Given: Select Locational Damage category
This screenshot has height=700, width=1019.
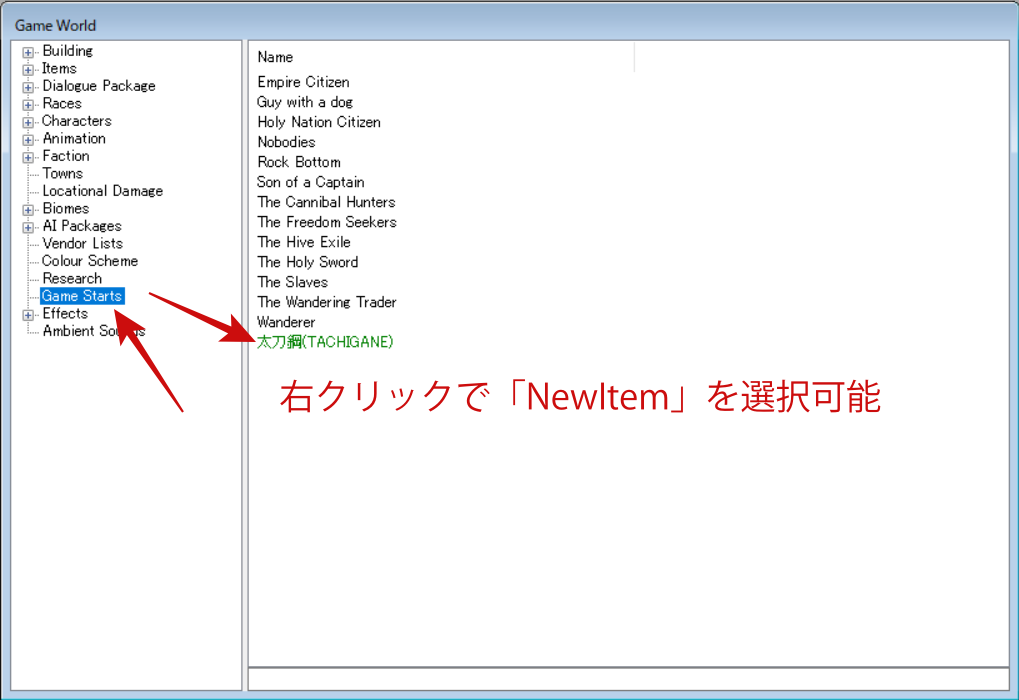Looking at the screenshot, I should (102, 191).
